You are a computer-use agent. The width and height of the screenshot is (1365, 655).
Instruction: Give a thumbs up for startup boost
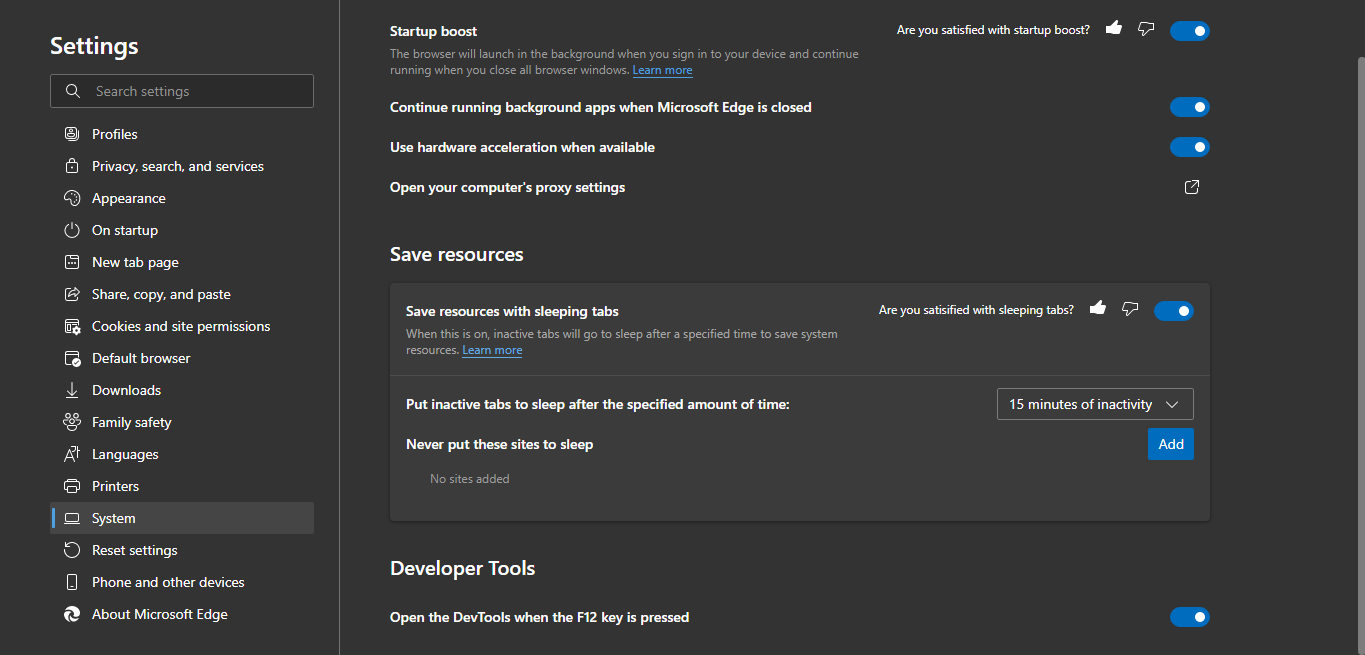click(x=1113, y=29)
